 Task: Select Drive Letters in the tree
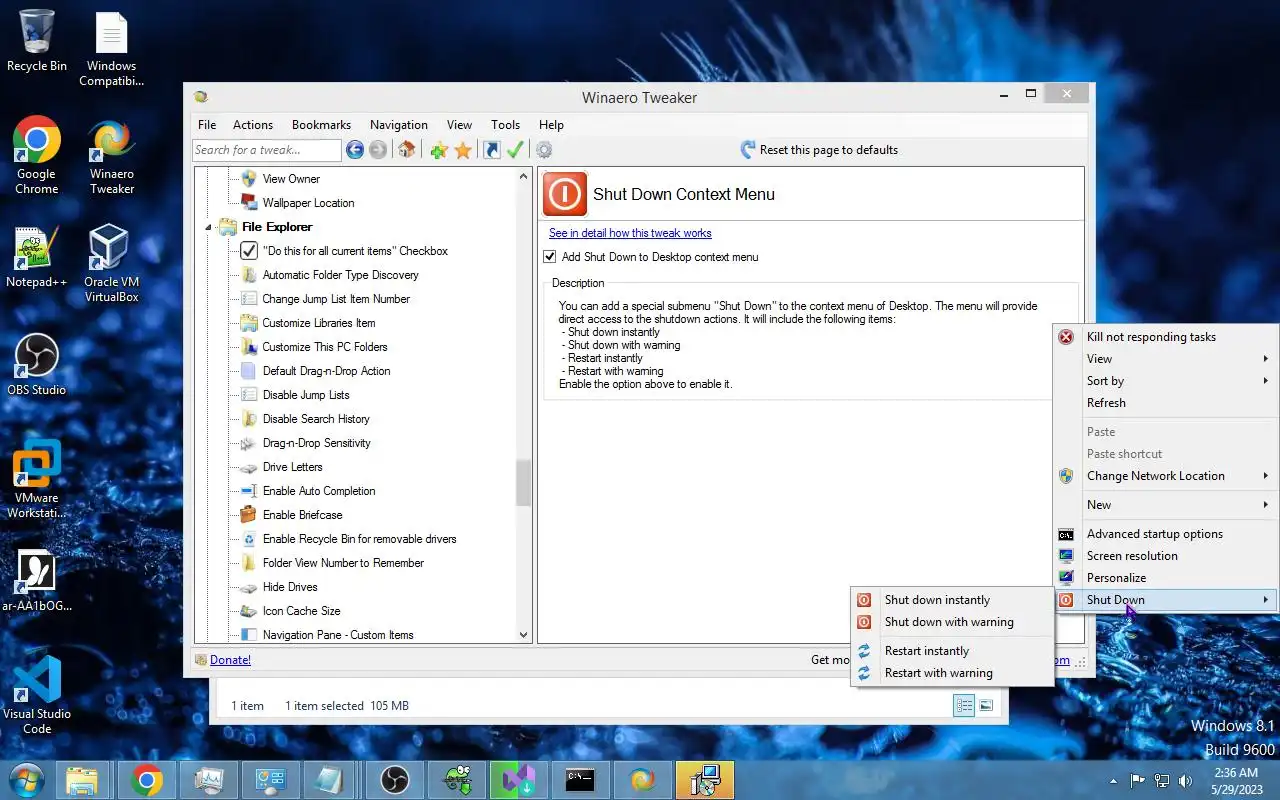point(292,467)
